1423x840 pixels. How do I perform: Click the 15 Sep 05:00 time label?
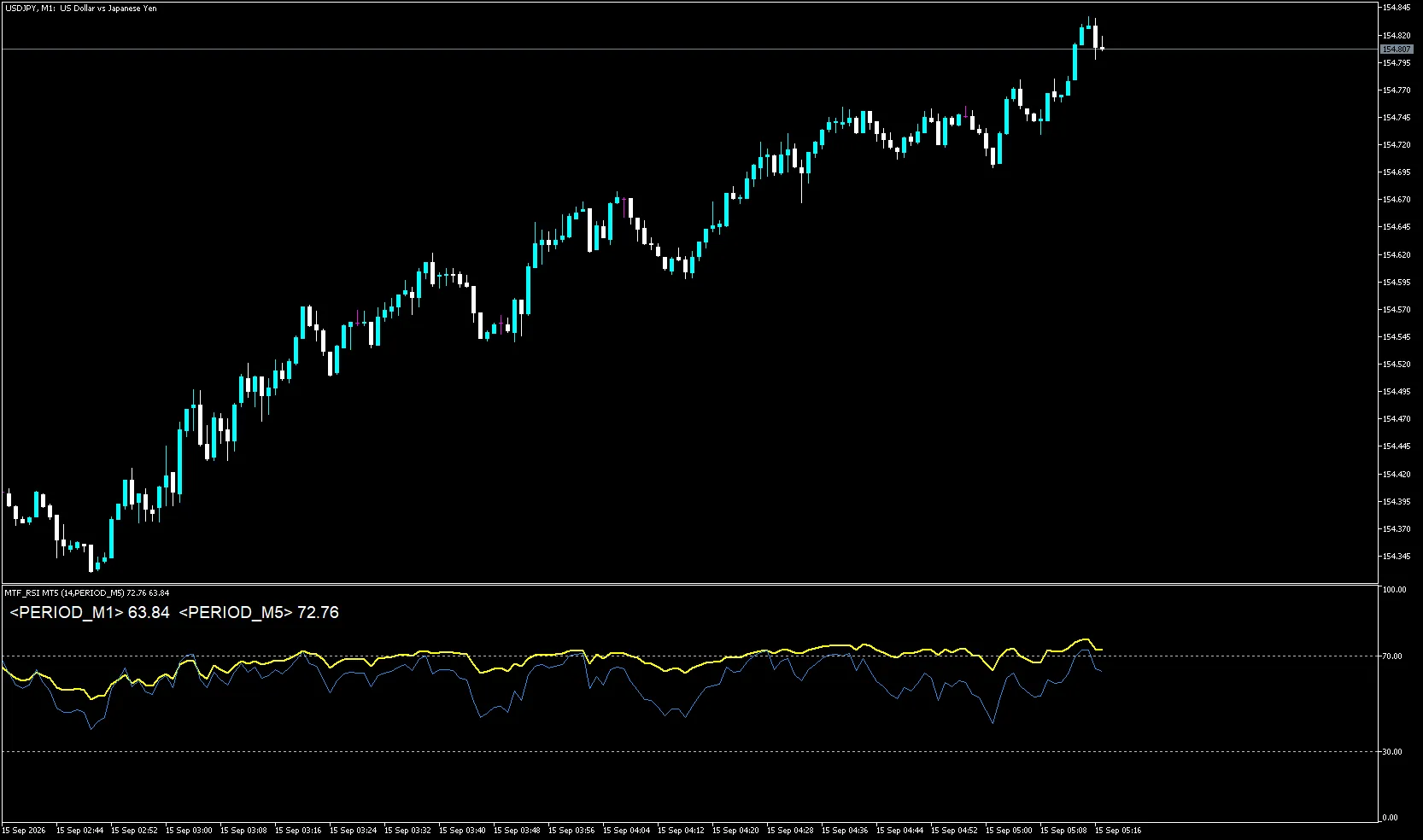click(x=1009, y=831)
